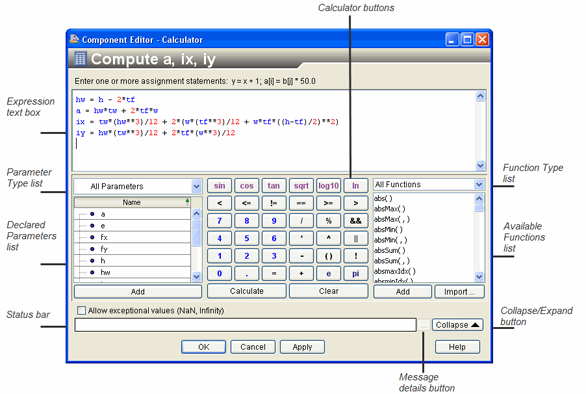Sort parameters by Name column header

pyautogui.click(x=132, y=202)
